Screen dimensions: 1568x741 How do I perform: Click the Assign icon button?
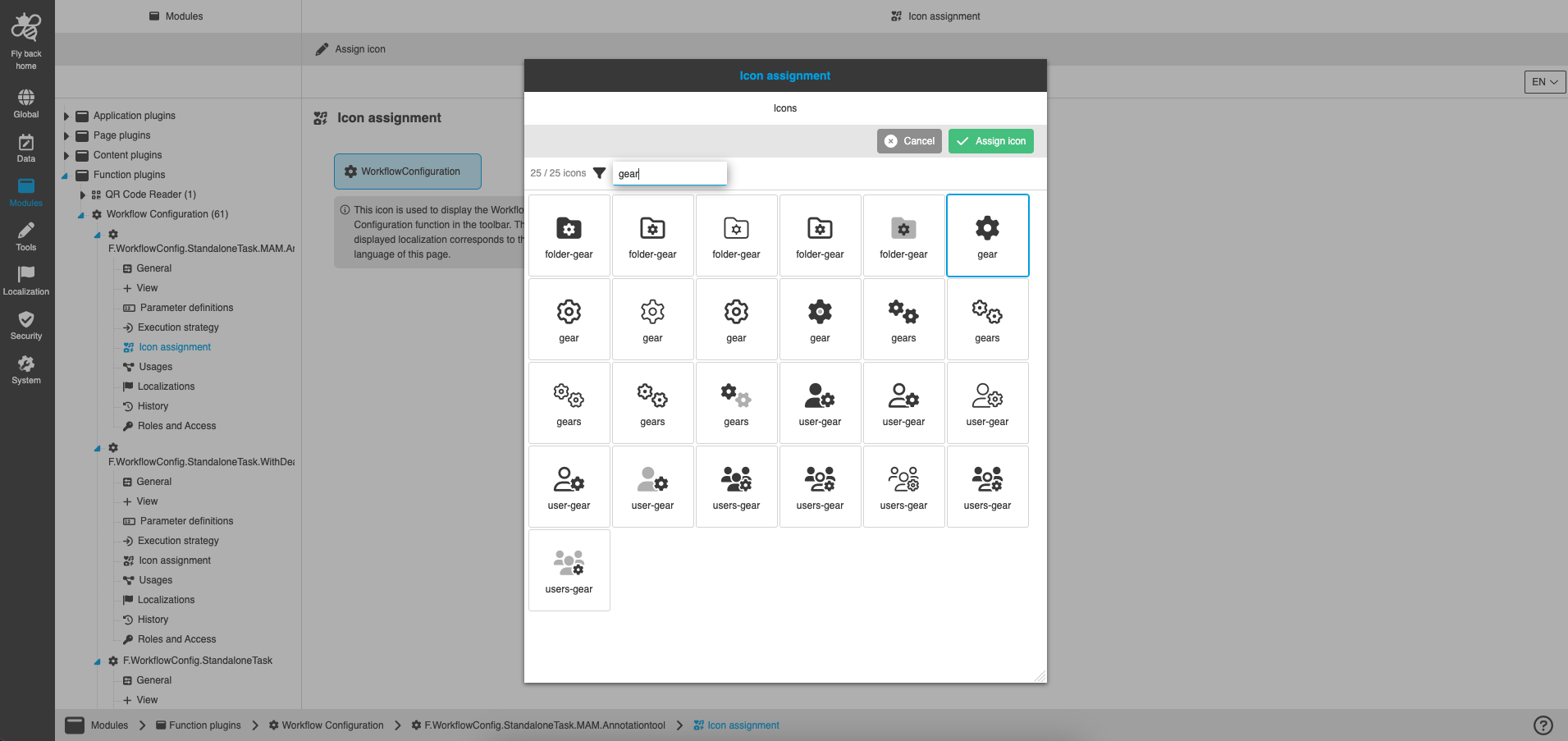pyautogui.click(x=990, y=140)
